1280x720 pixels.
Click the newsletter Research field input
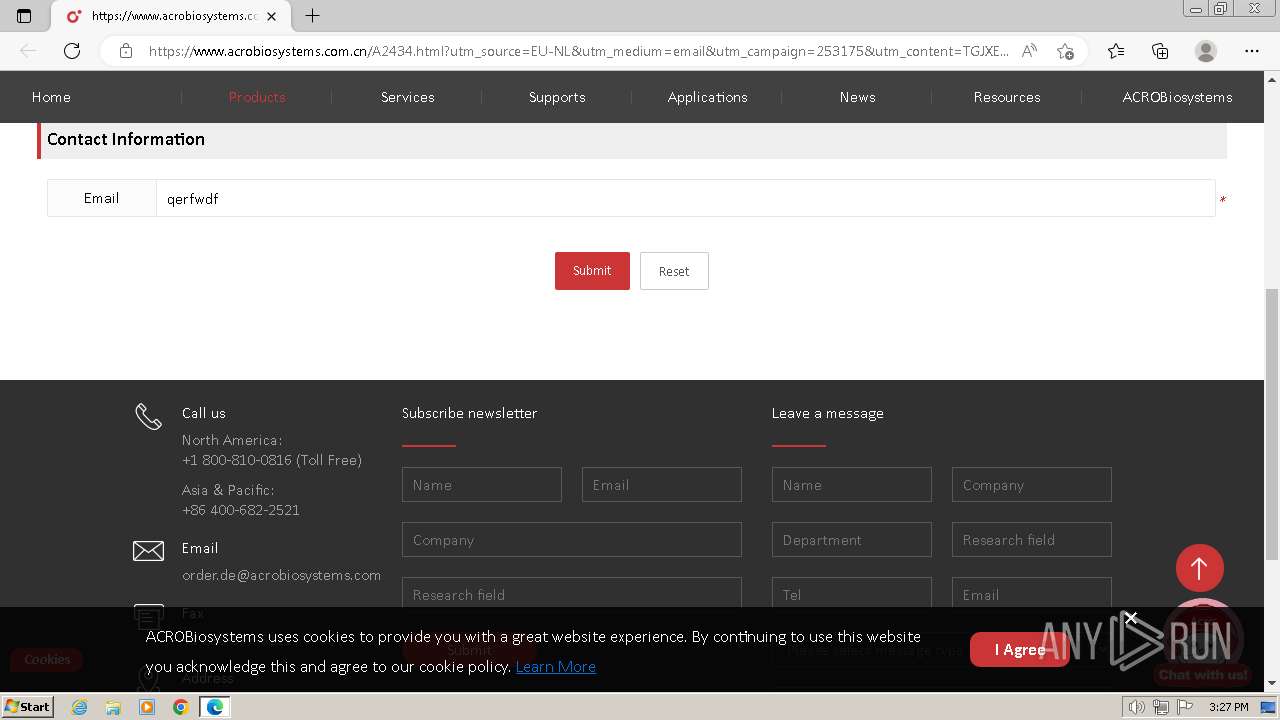572,593
